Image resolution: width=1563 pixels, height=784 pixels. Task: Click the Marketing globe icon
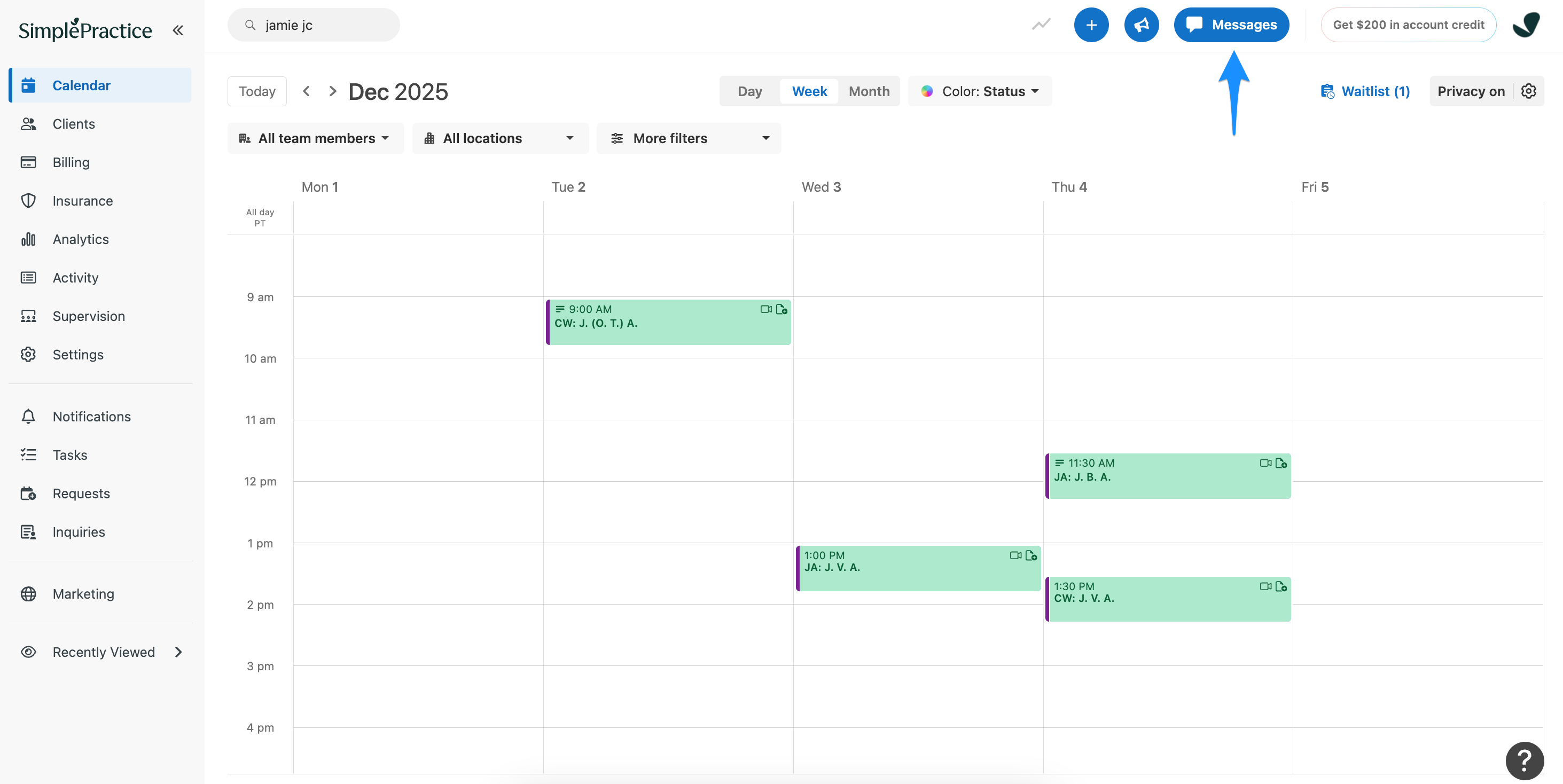[28, 593]
